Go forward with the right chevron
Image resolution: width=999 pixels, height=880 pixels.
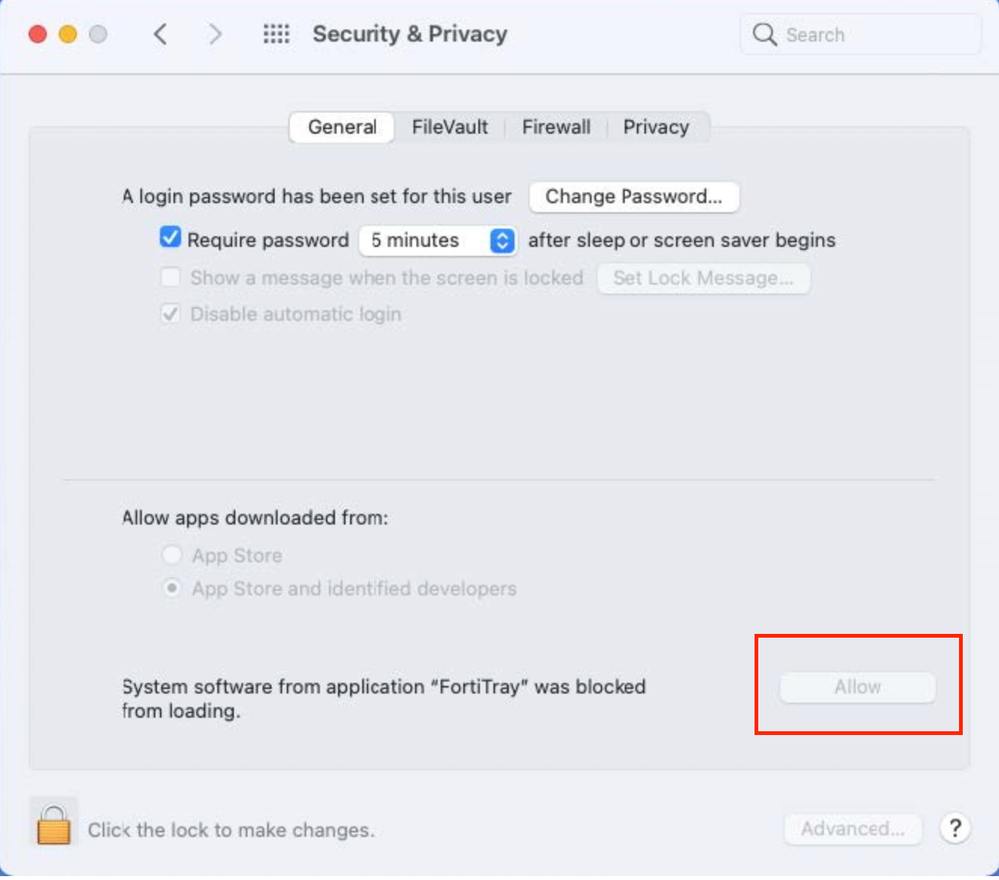215,35
